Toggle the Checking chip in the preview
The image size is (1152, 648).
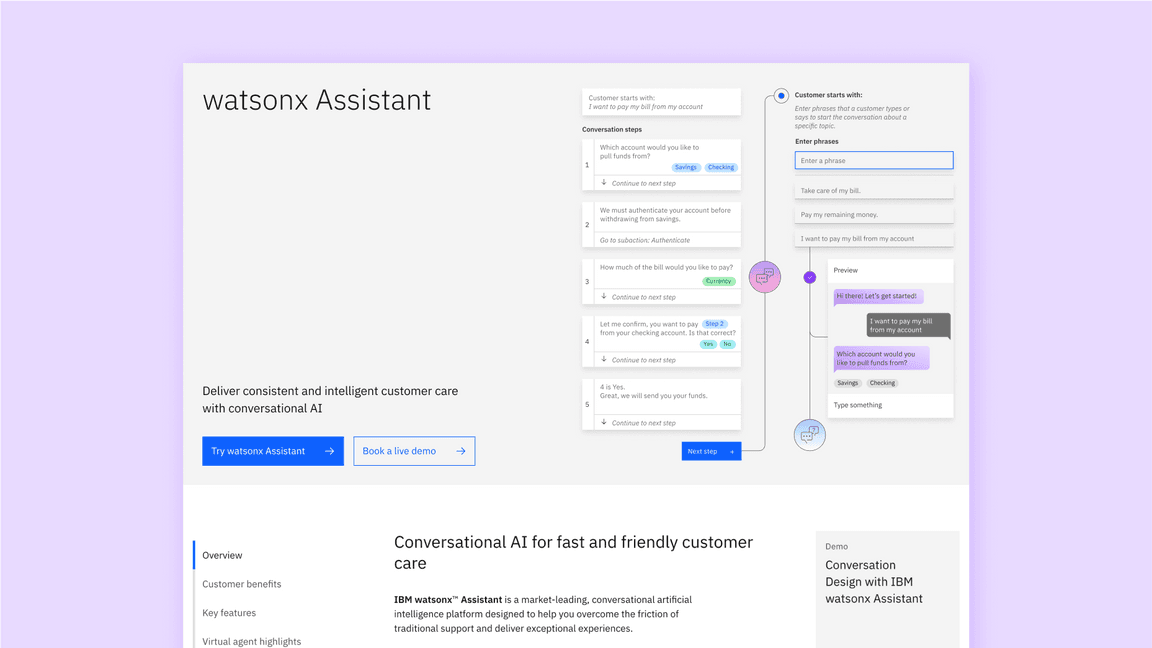point(882,383)
